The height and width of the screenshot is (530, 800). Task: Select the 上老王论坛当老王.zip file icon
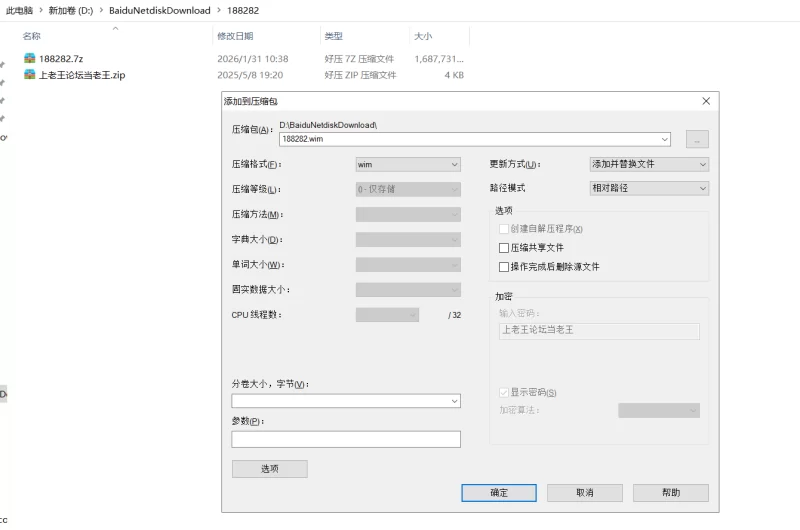[30, 75]
